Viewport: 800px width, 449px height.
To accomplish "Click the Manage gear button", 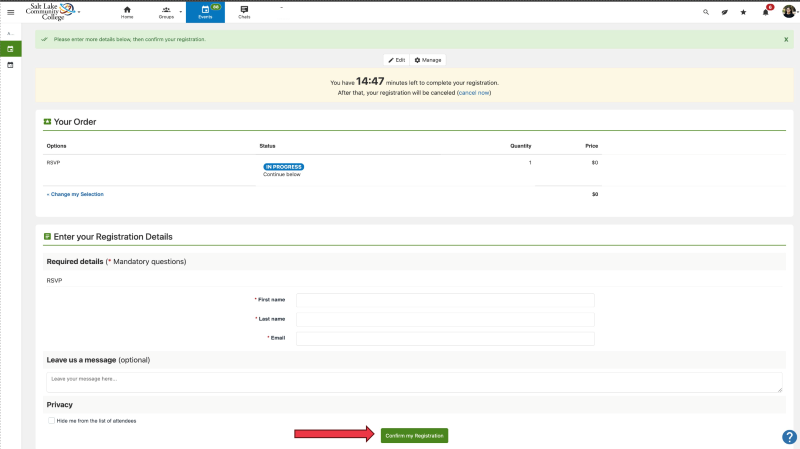I will (x=428, y=60).
